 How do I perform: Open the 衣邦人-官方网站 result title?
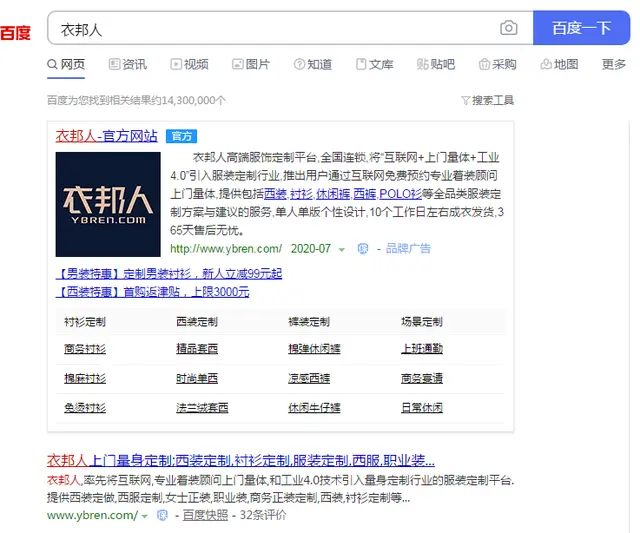(106, 135)
